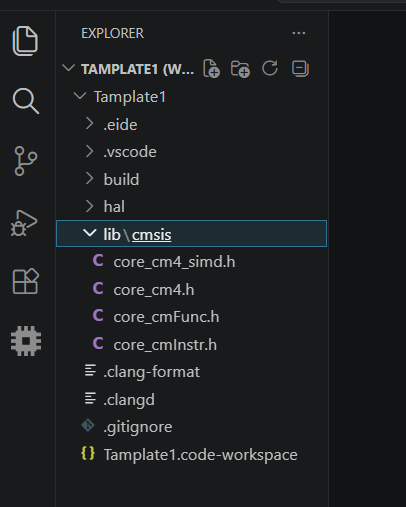
Task: Open the Explorer more actions ellipsis
Action: coord(299,33)
